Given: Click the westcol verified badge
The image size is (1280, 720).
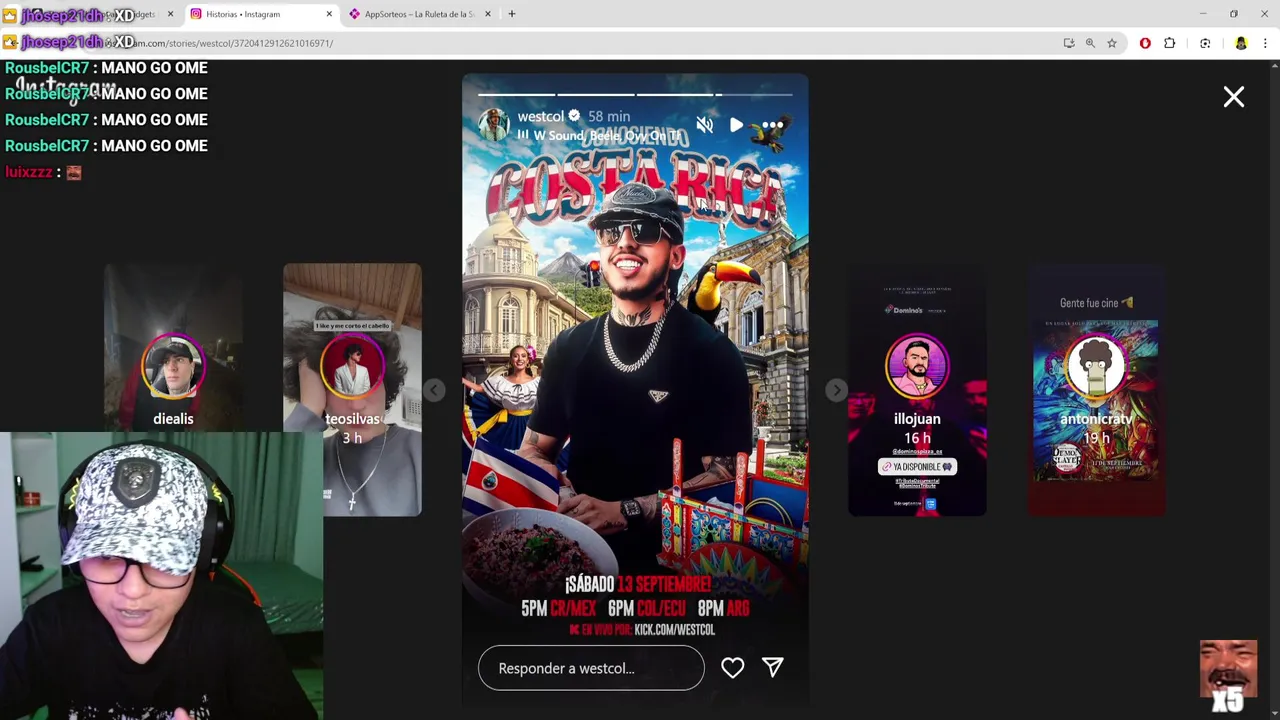Looking at the screenshot, I should pyautogui.click(x=574, y=116).
